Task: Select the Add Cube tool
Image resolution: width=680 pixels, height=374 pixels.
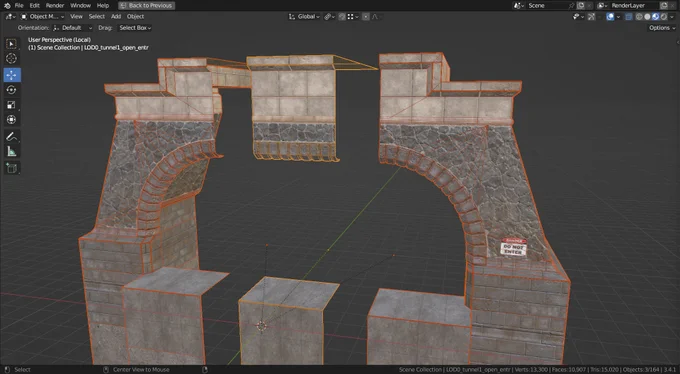Action: pyautogui.click(x=11, y=168)
